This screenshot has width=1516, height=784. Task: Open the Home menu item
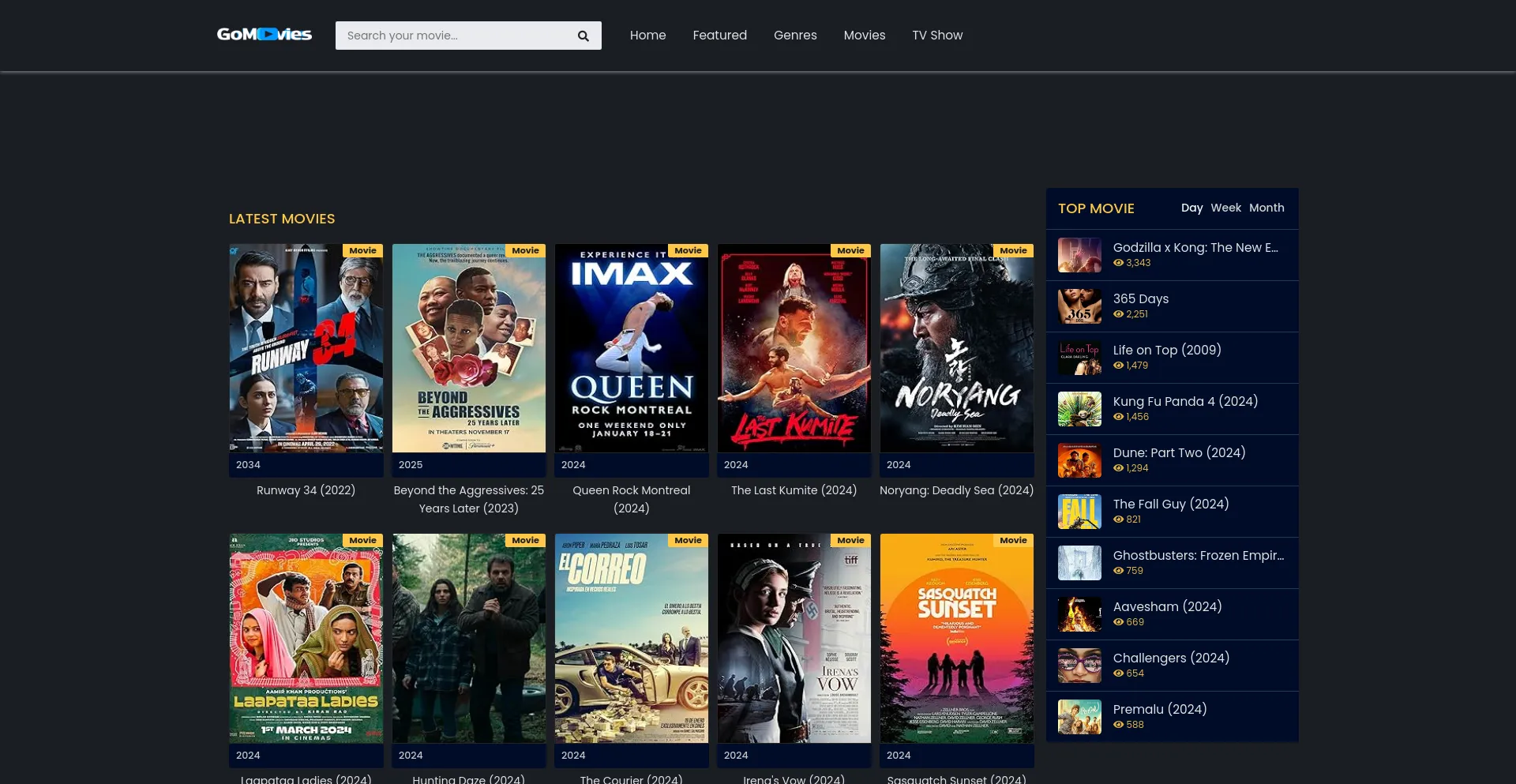pos(647,36)
